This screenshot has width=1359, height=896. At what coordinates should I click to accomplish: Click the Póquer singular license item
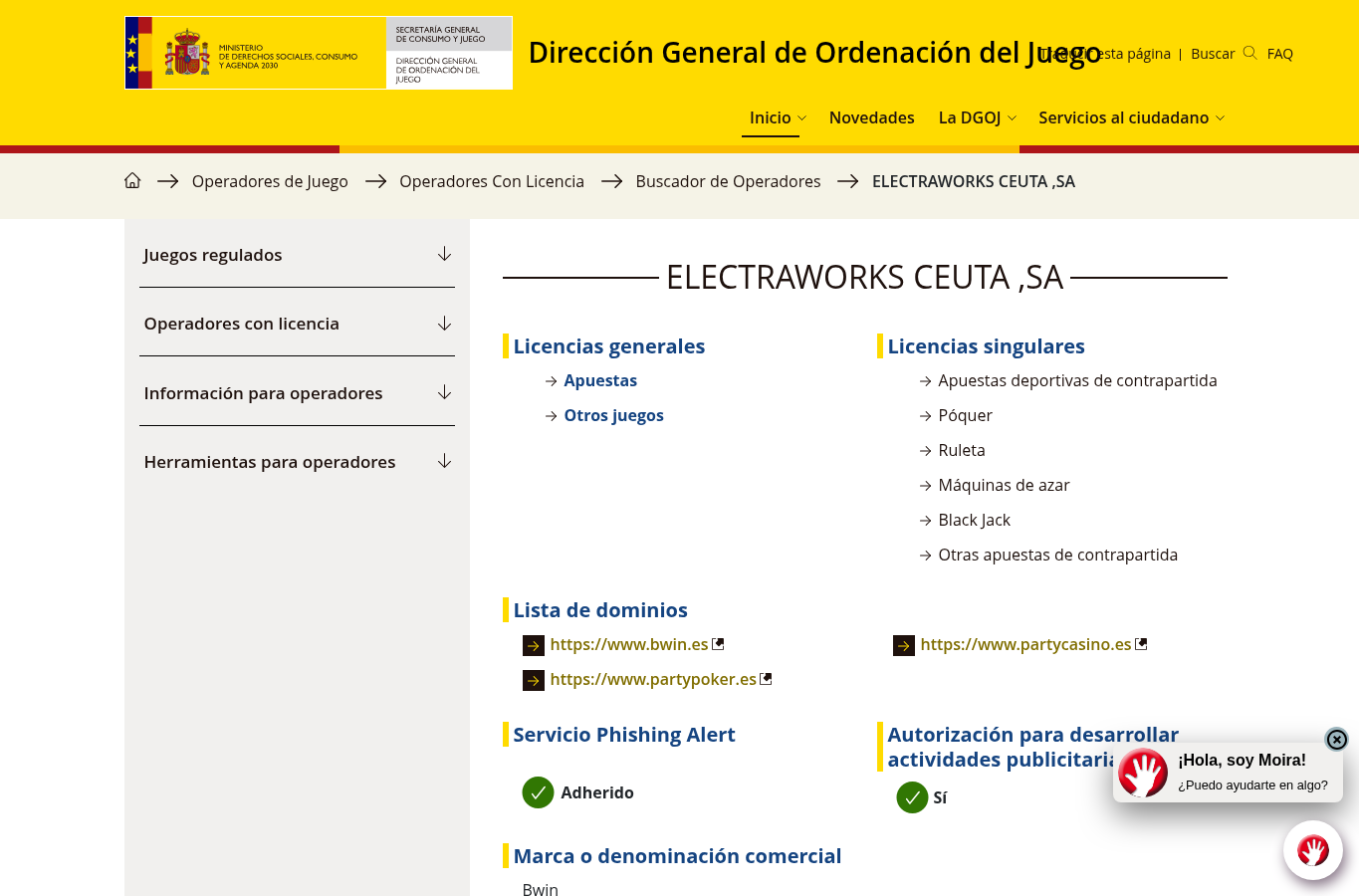point(965,415)
